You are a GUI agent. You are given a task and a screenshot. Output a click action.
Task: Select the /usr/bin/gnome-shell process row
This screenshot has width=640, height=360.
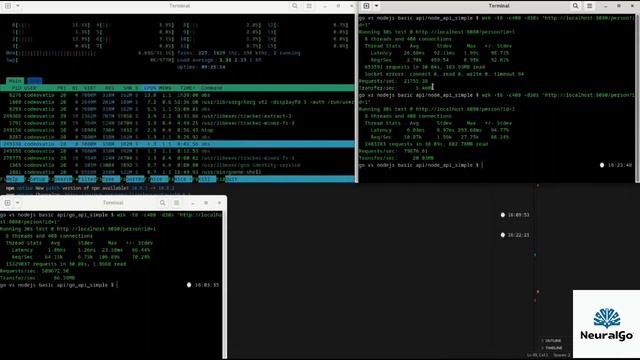[177, 172]
